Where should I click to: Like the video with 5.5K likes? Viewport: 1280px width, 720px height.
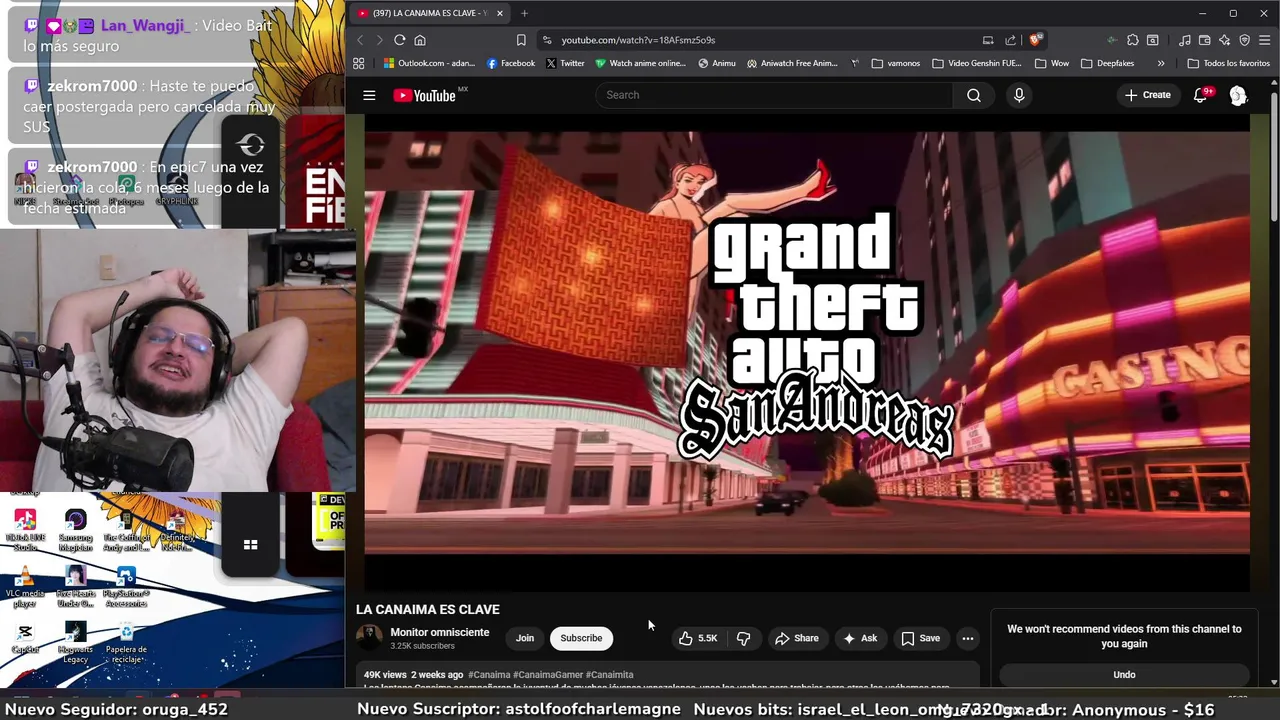(698, 638)
